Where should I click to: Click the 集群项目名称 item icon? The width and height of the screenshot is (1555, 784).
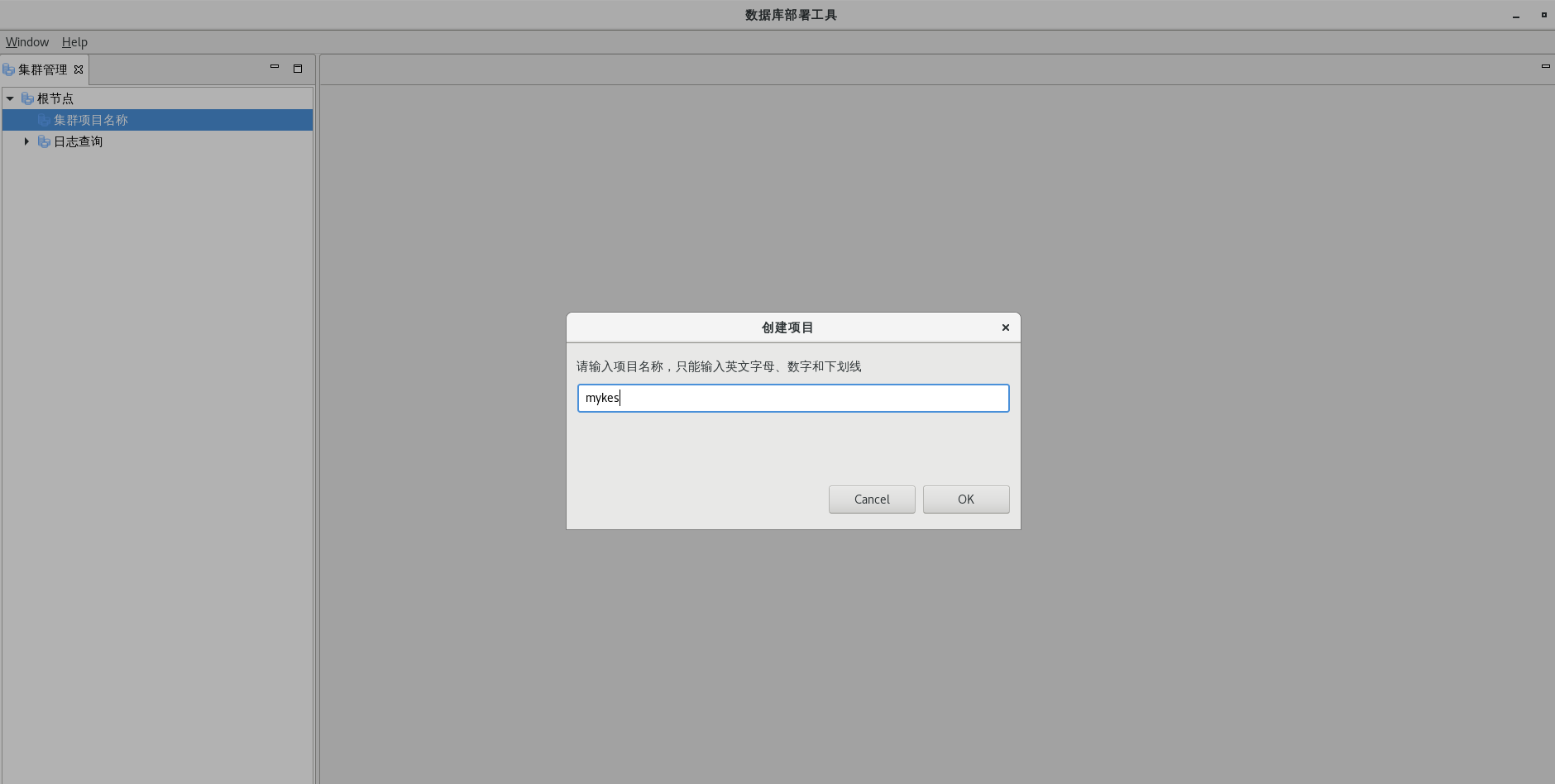pyautogui.click(x=44, y=120)
